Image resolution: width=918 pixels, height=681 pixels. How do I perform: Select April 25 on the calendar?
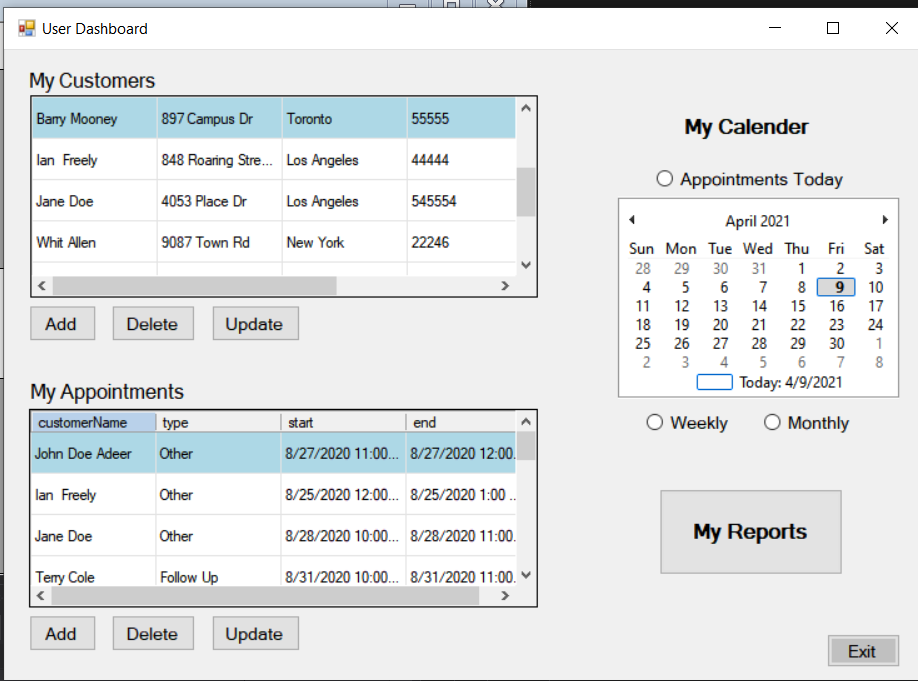[643, 343]
